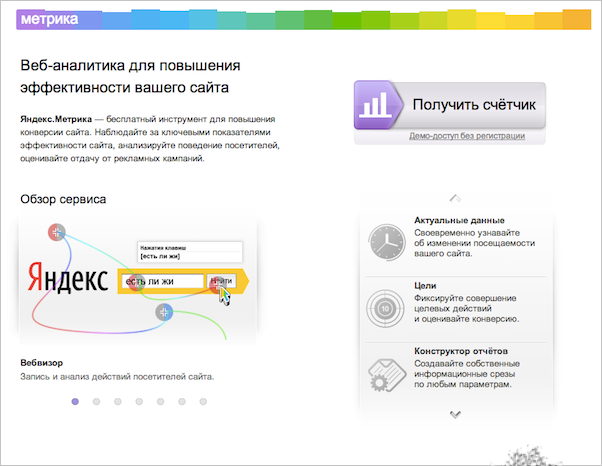Select Цели heading
Image resolution: width=602 pixels, height=466 pixels.
coord(425,286)
